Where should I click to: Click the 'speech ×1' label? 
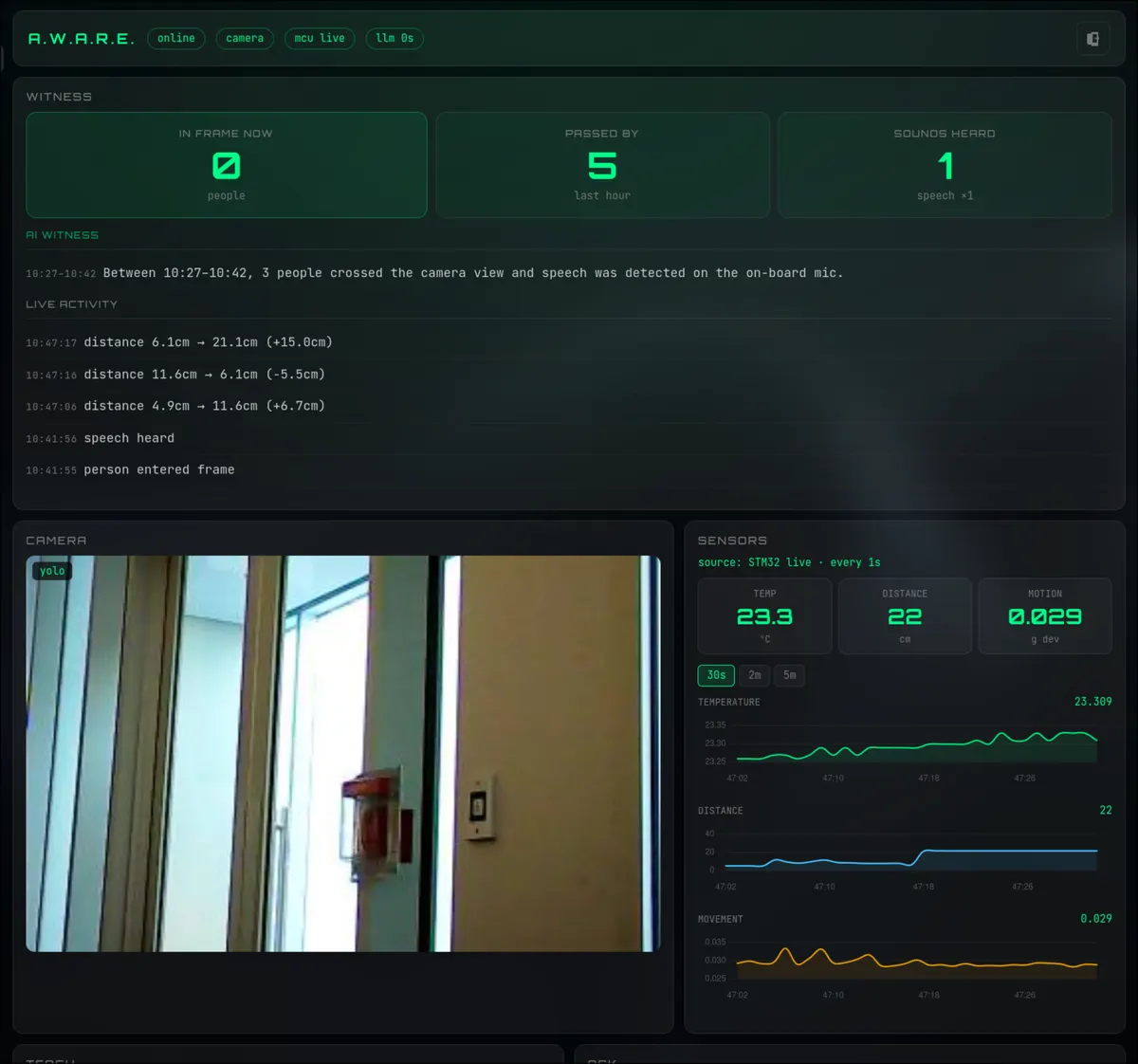click(x=945, y=195)
